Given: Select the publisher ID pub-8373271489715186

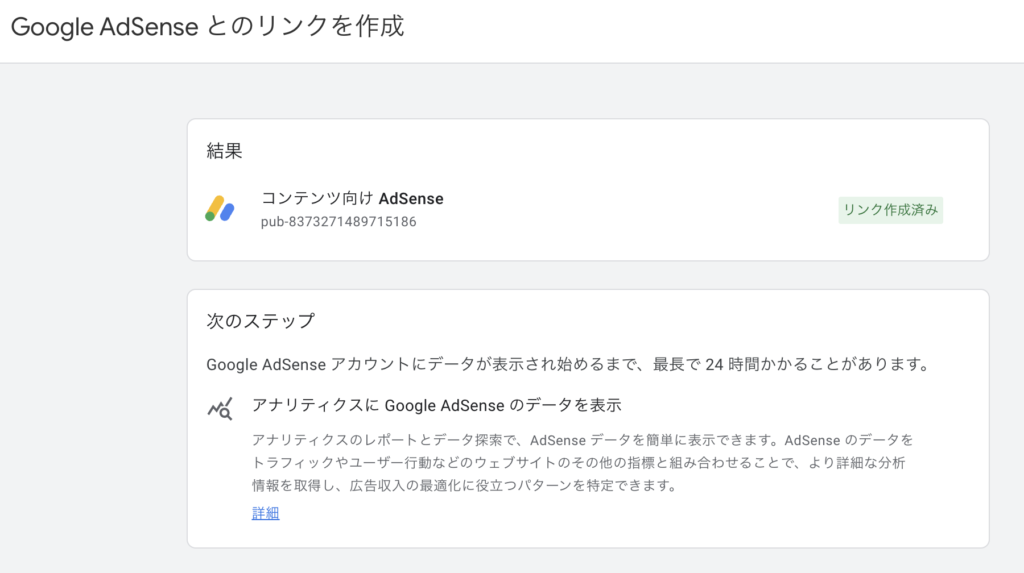Looking at the screenshot, I should click(338, 221).
